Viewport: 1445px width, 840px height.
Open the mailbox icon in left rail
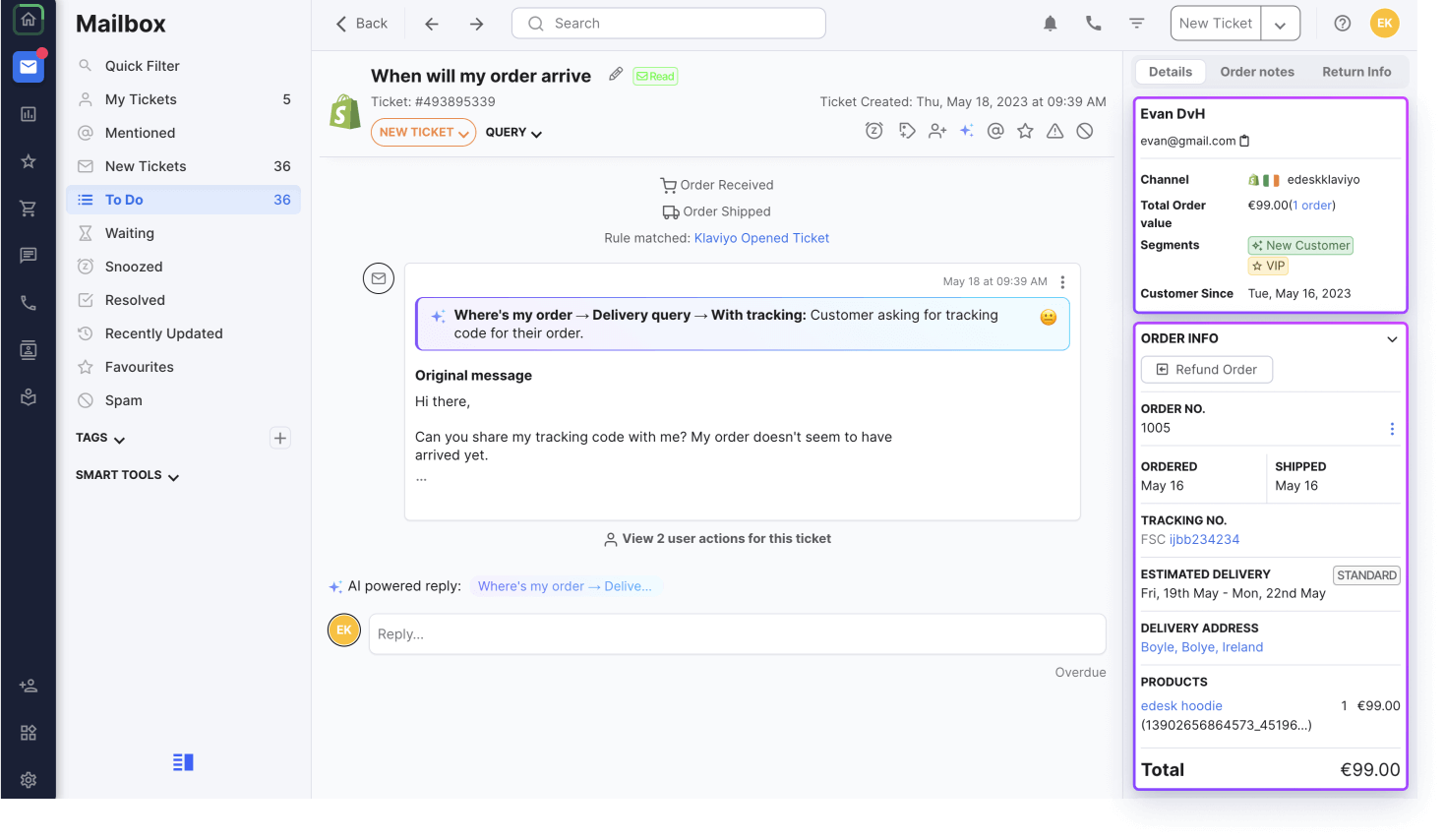point(28,67)
